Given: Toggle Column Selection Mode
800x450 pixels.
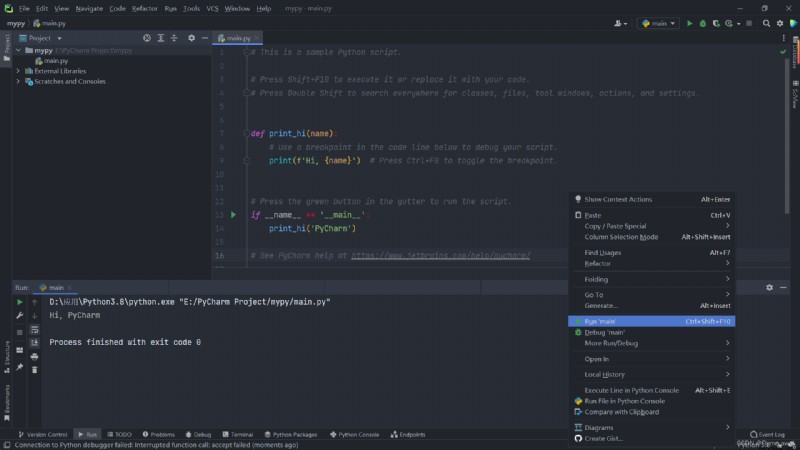Looking at the screenshot, I should tap(652, 237).
